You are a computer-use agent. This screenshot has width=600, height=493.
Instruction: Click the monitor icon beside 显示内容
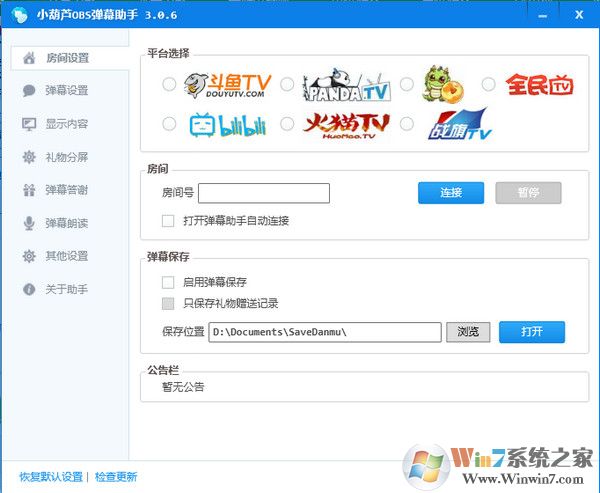[29, 124]
